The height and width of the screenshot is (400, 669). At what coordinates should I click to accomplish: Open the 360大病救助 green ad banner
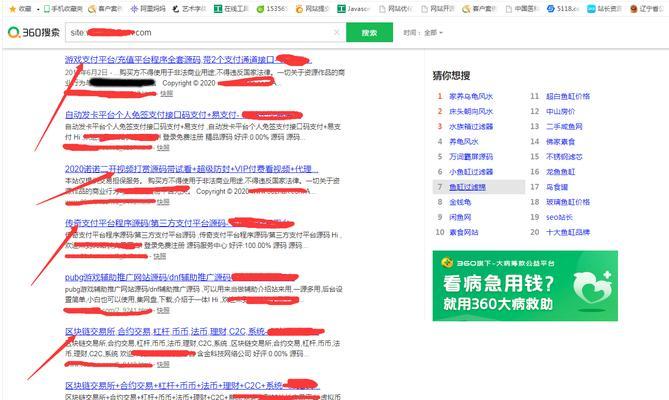point(525,286)
